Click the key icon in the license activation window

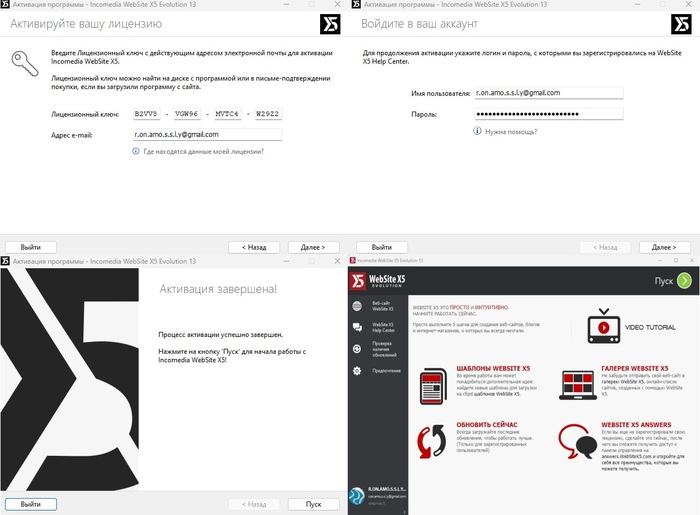(25, 63)
